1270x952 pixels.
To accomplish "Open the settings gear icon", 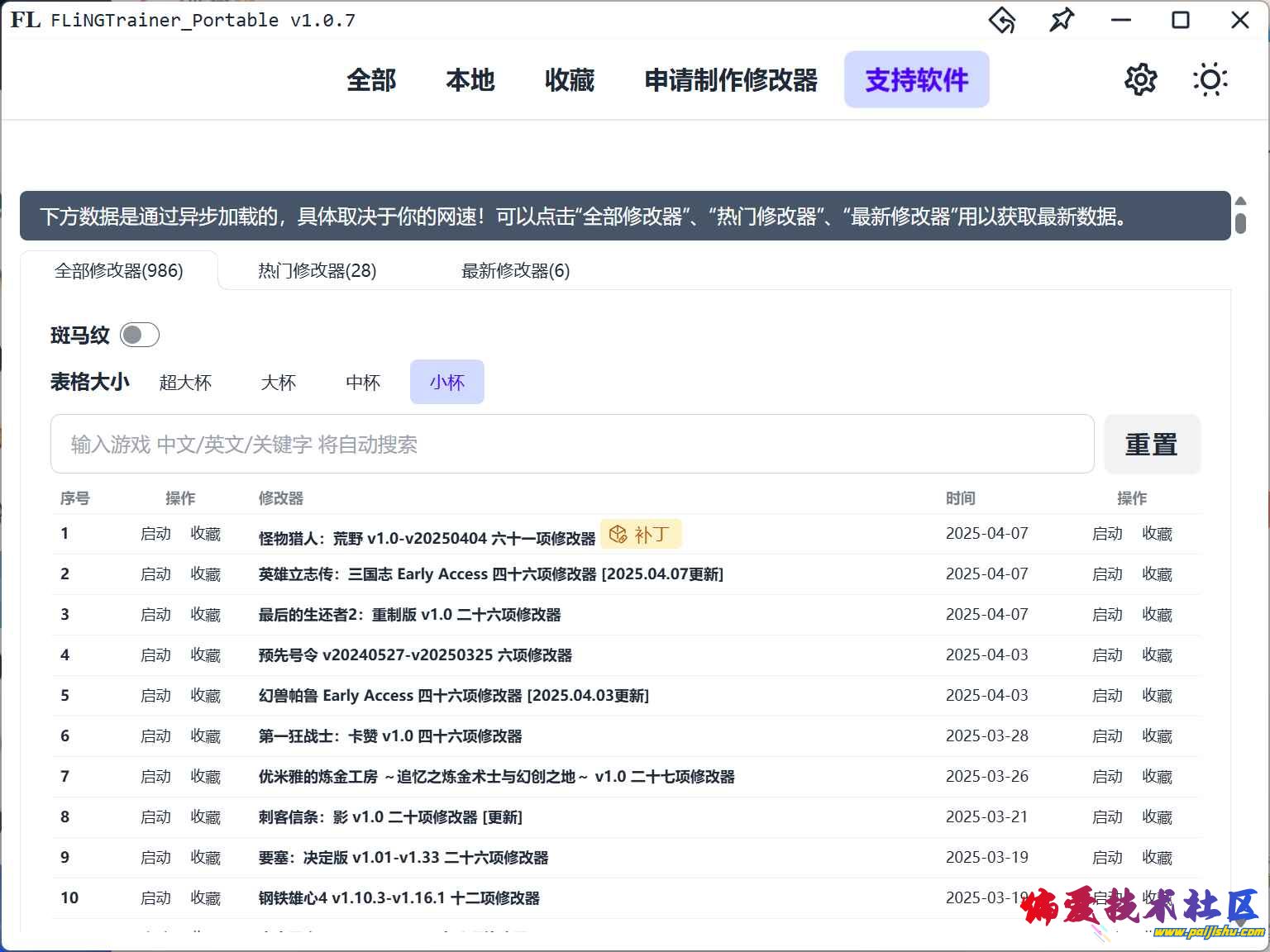I will point(1140,79).
